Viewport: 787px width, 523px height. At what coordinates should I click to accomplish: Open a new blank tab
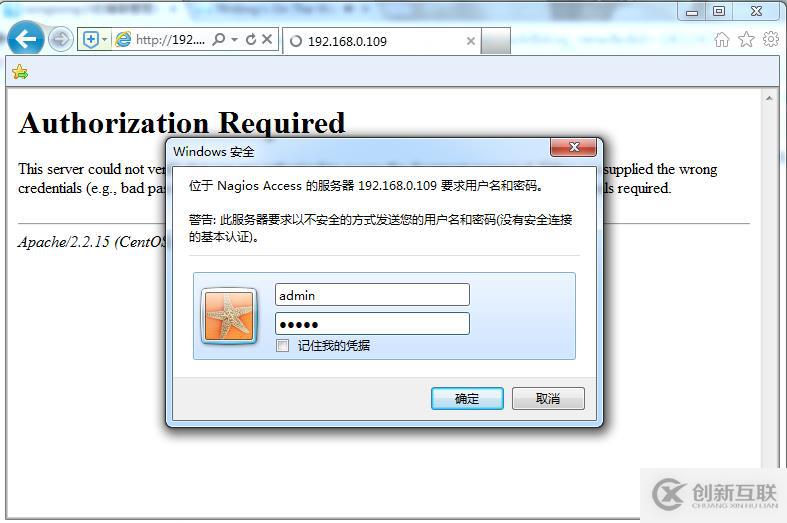coord(495,41)
